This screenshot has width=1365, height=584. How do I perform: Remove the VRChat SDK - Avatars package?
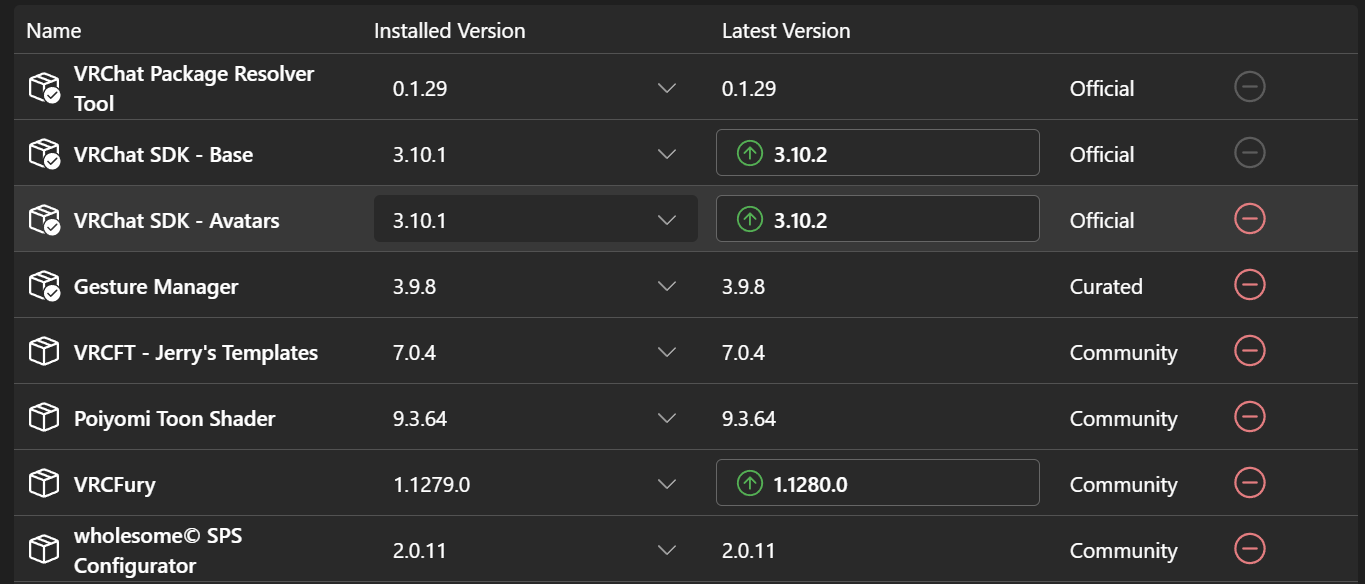[1250, 219]
